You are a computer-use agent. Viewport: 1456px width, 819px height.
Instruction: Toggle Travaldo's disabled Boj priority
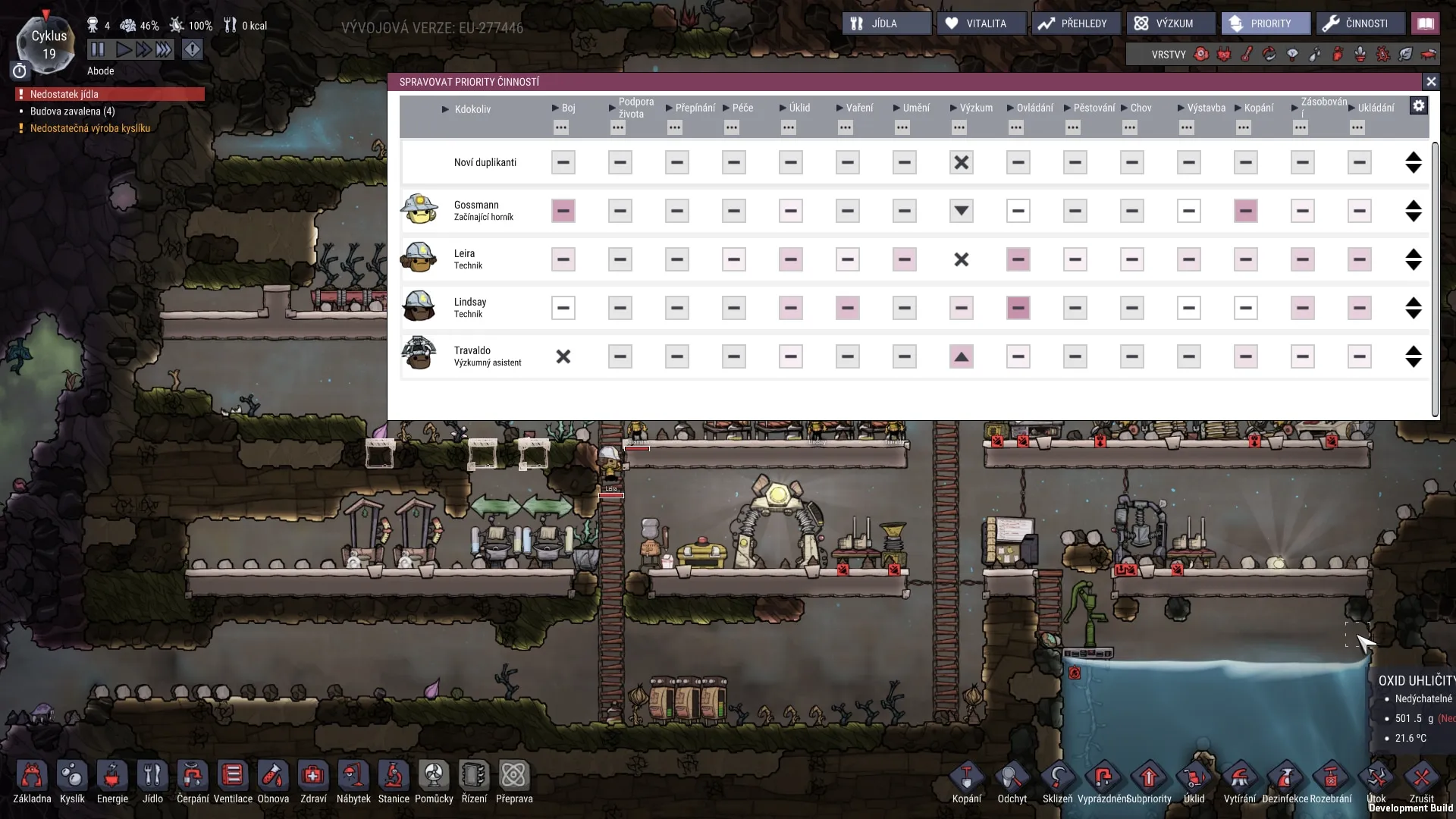coord(563,356)
